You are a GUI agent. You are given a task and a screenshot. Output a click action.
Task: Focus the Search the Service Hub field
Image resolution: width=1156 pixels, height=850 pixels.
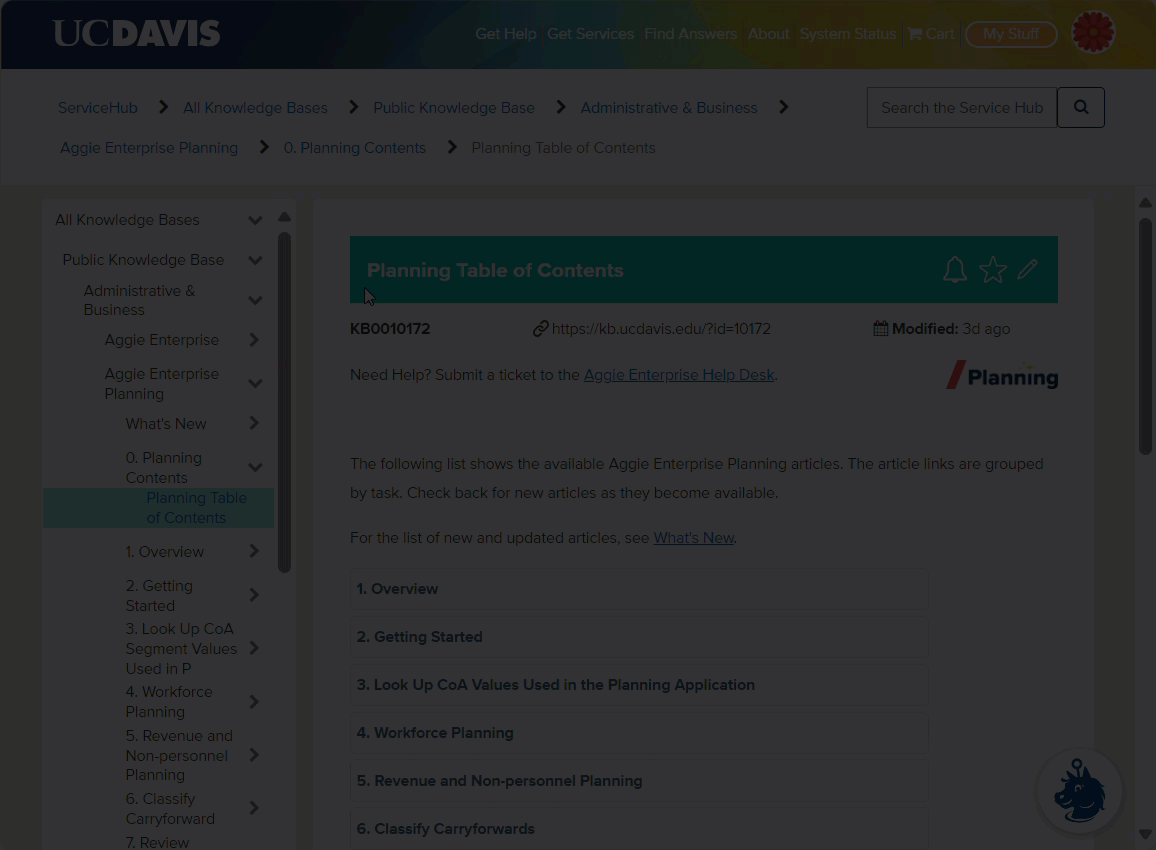pyautogui.click(x=962, y=108)
